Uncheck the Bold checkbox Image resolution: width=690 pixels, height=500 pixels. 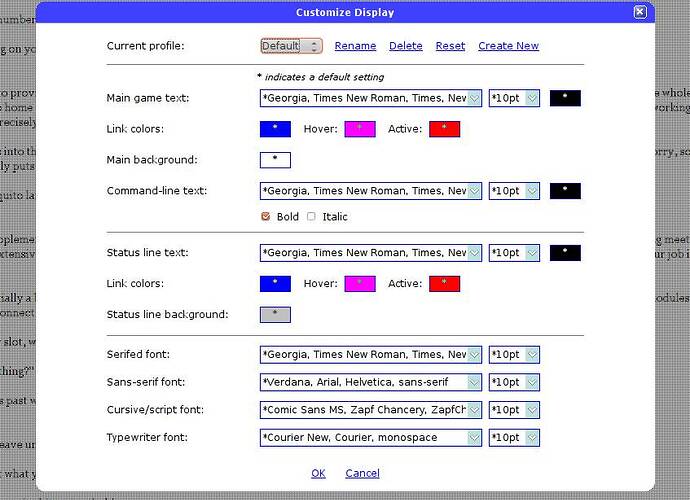(265, 216)
